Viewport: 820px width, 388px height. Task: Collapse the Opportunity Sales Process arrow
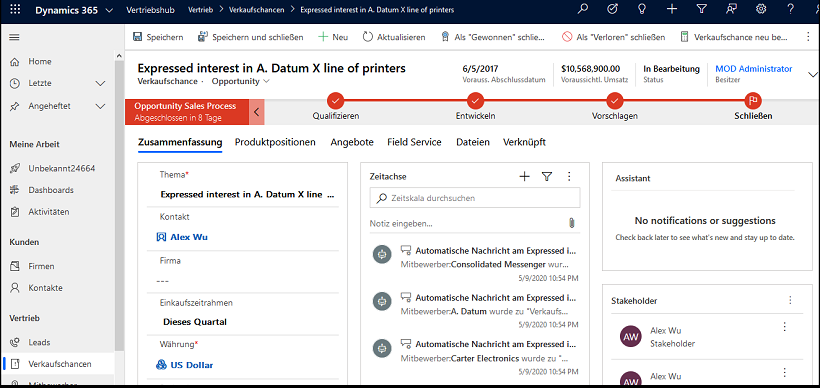coord(256,111)
